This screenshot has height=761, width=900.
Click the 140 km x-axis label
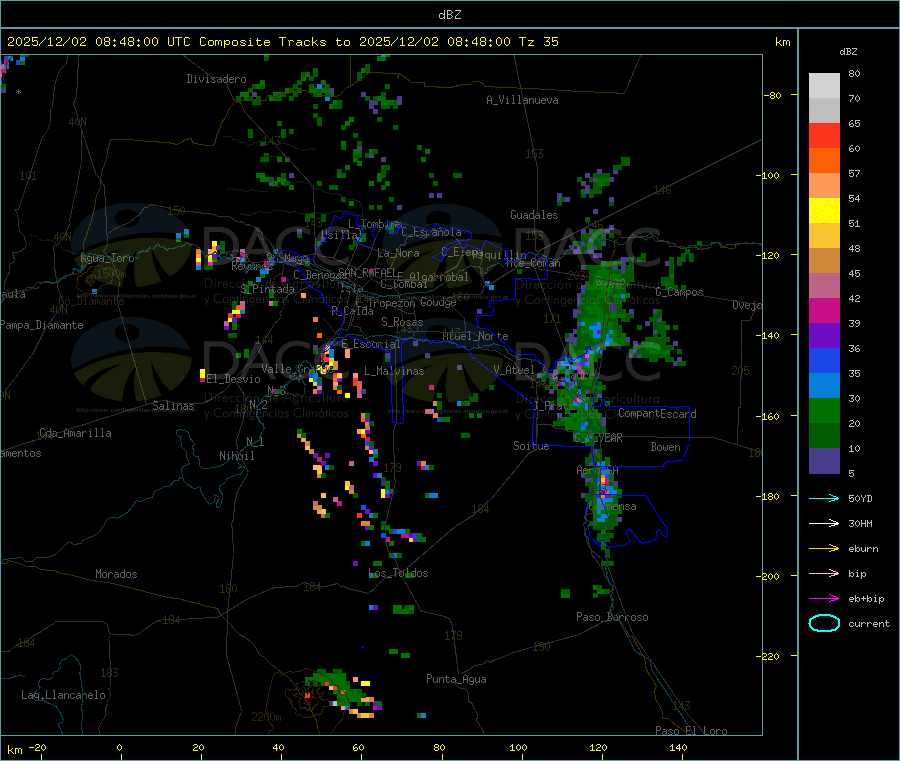pyautogui.click(x=678, y=747)
